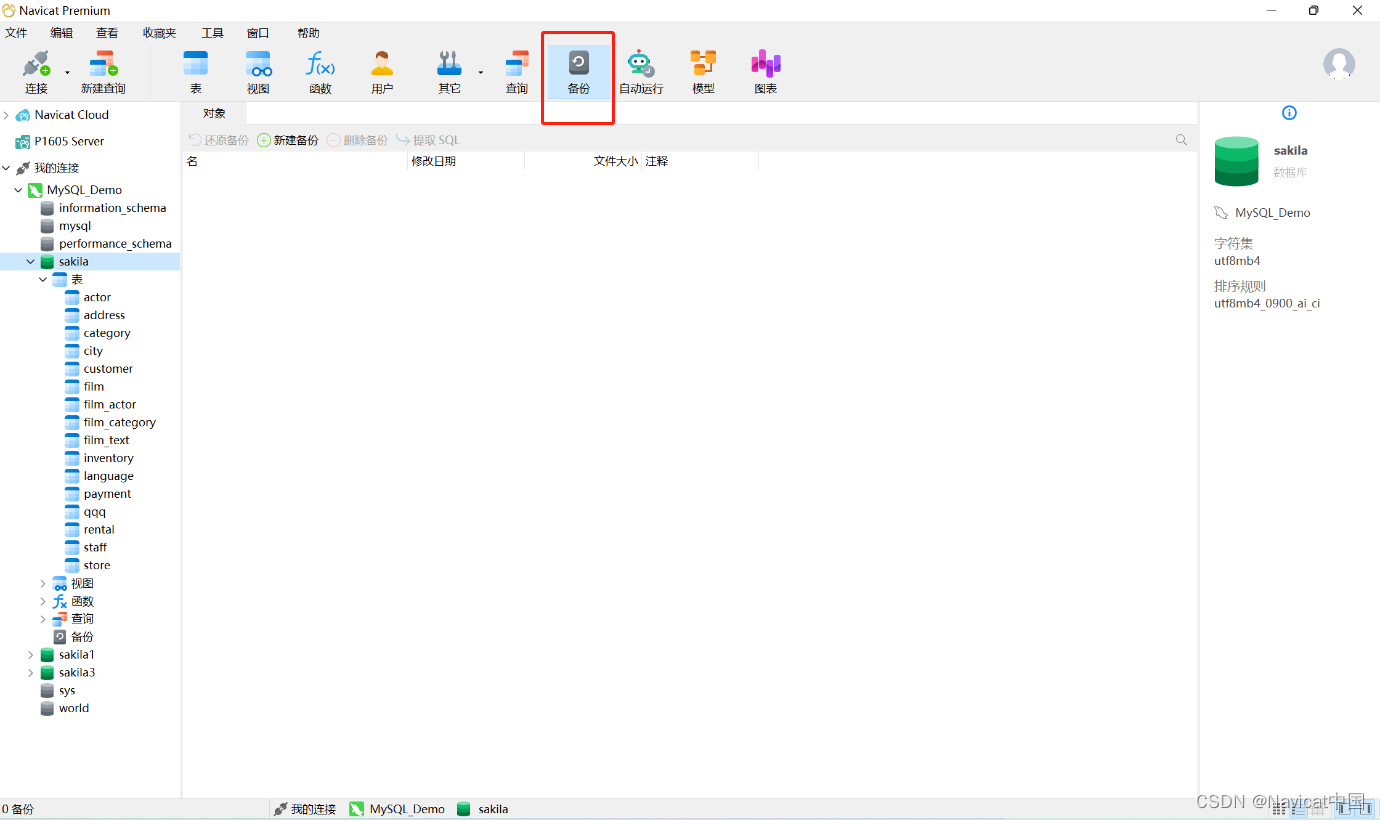The width and height of the screenshot is (1380, 820).
Task: Select the qqq table
Action: (94, 512)
